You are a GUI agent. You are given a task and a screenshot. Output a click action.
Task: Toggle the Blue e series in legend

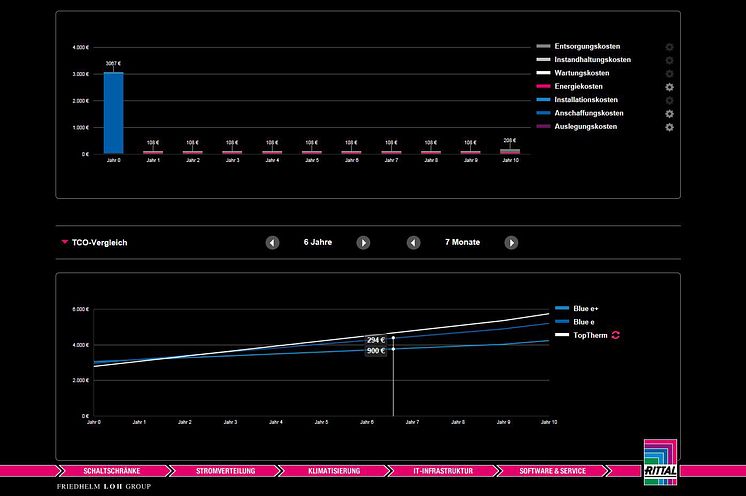575,321
